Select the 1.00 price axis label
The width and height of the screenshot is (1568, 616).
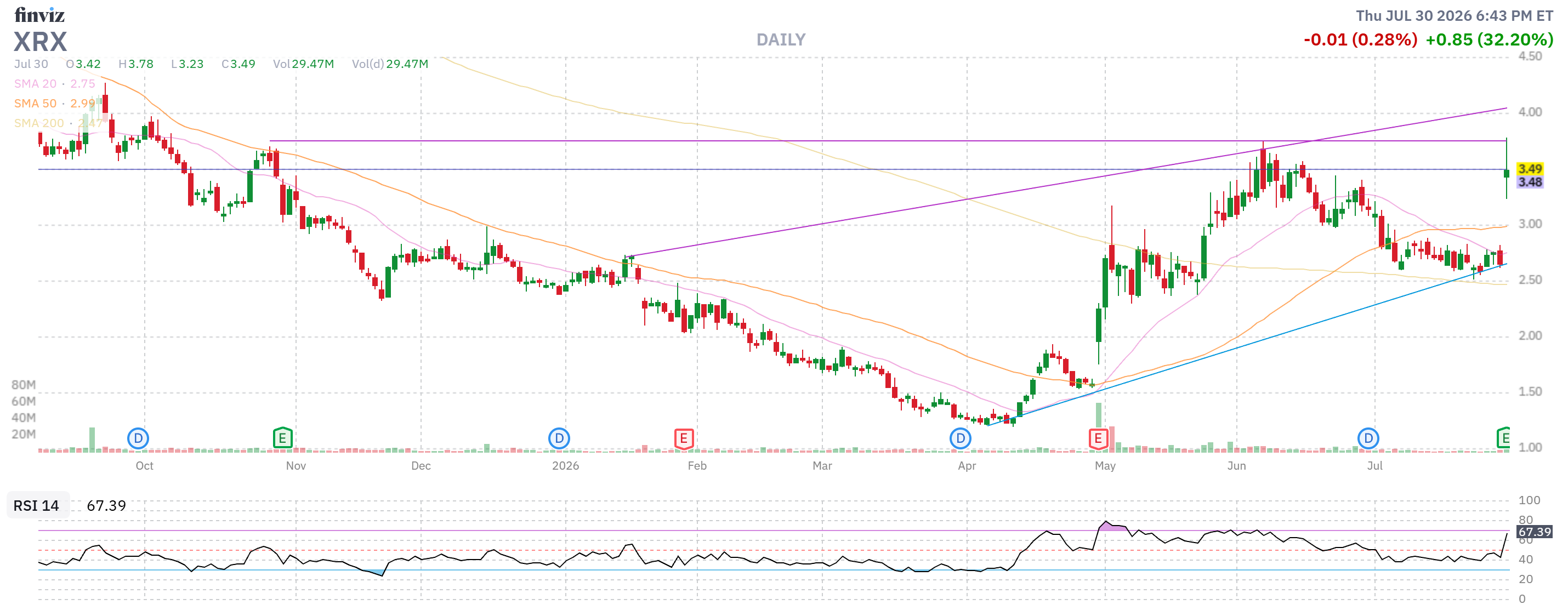pyautogui.click(x=1530, y=447)
